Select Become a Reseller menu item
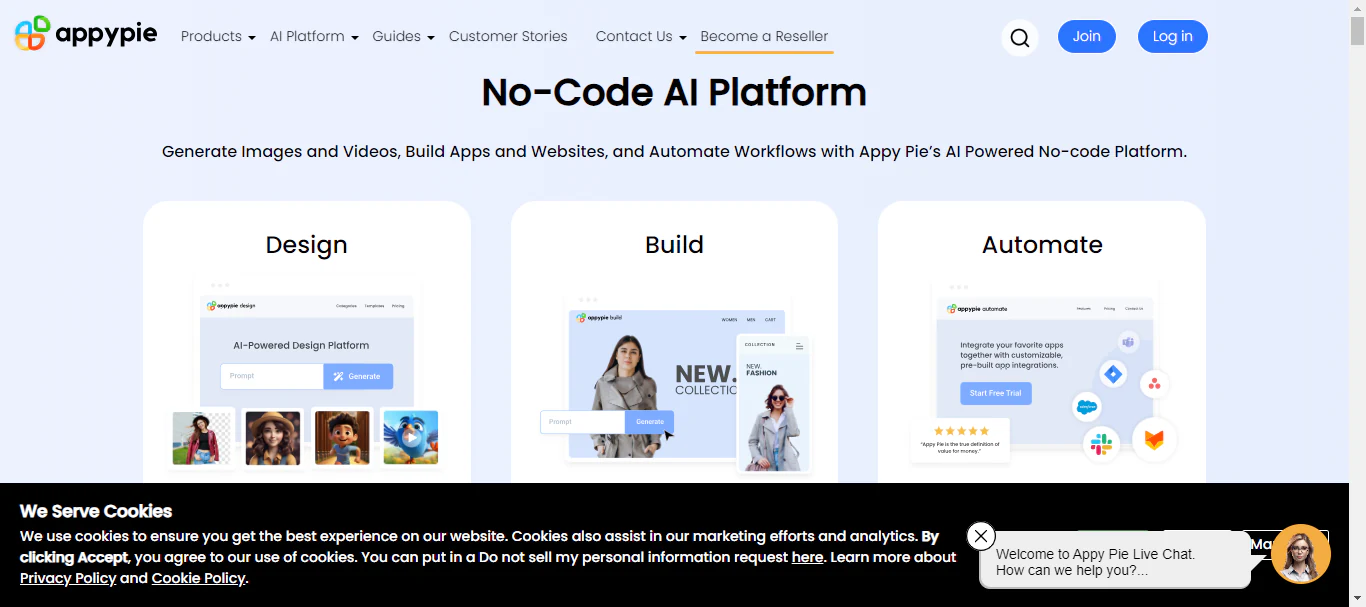The height and width of the screenshot is (607, 1366). [764, 36]
